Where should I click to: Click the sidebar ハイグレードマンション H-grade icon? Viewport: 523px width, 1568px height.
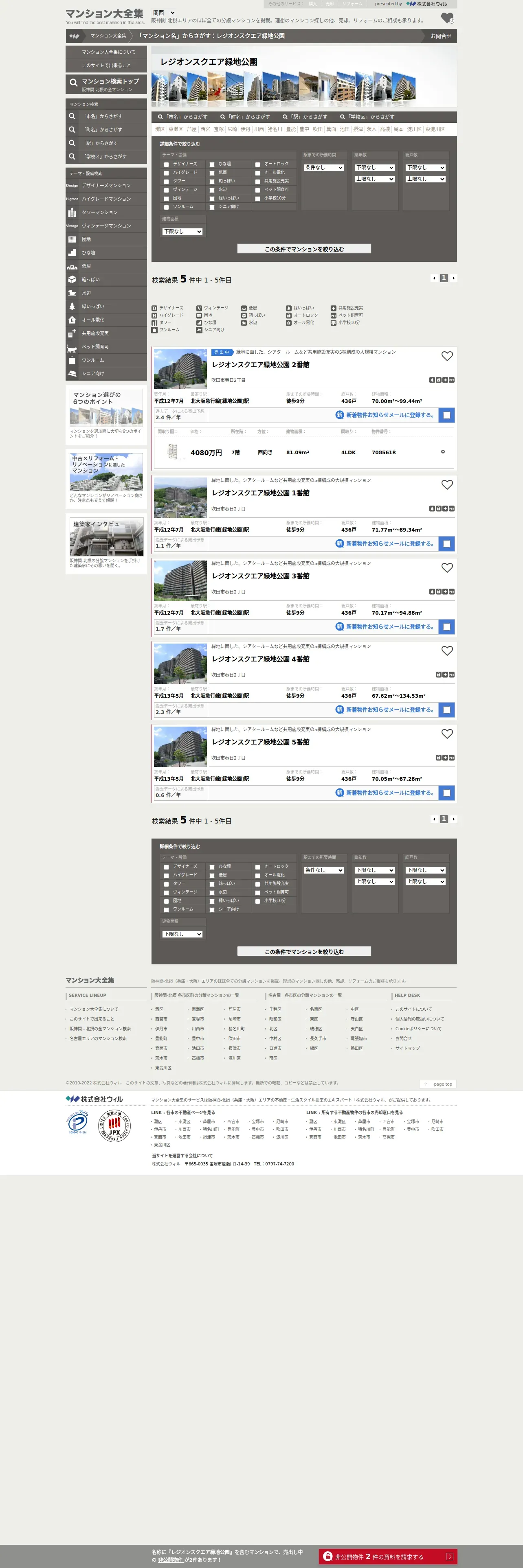coord(72,199)
